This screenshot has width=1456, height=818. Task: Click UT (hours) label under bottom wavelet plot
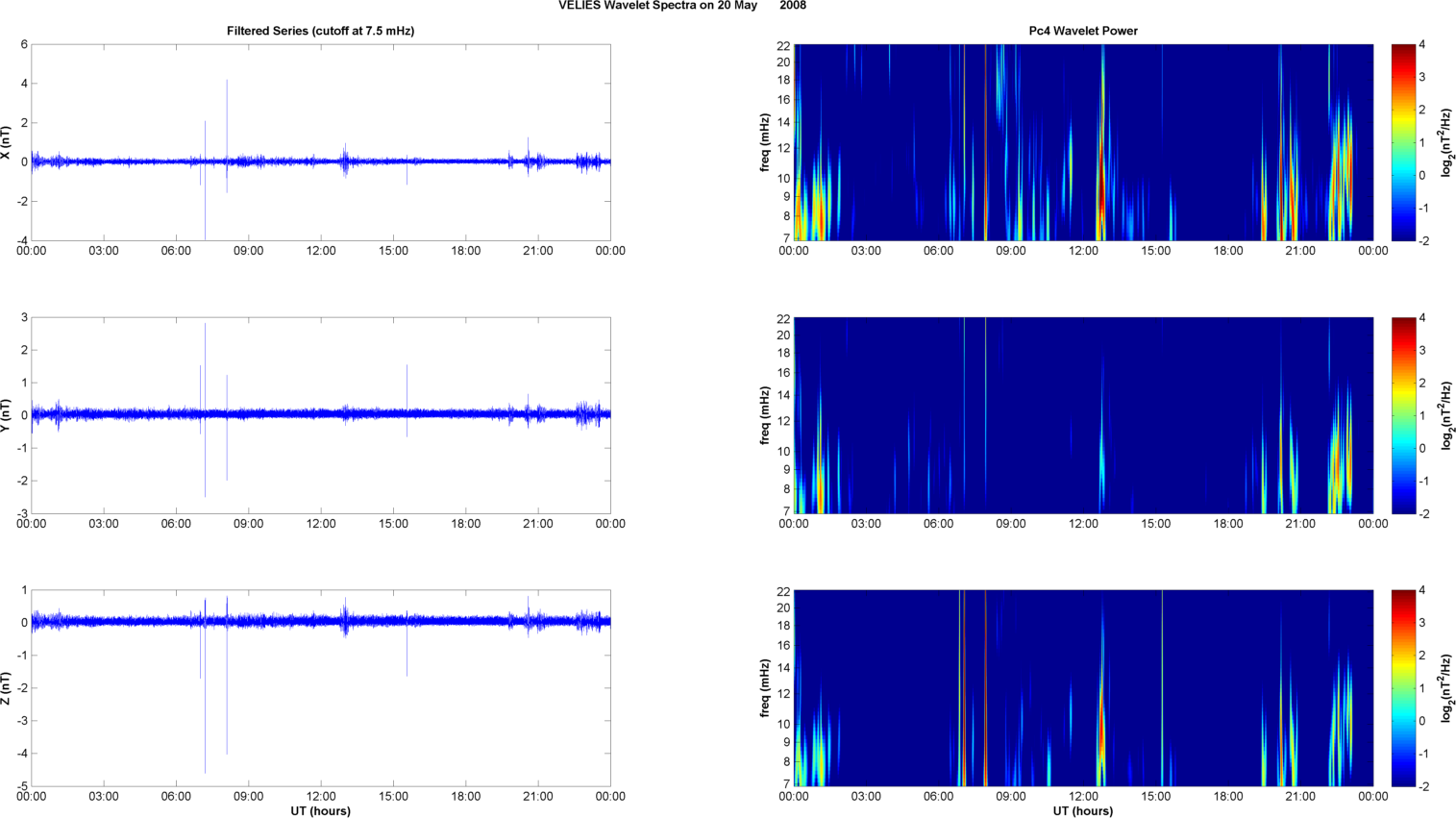pos(1082,811)
